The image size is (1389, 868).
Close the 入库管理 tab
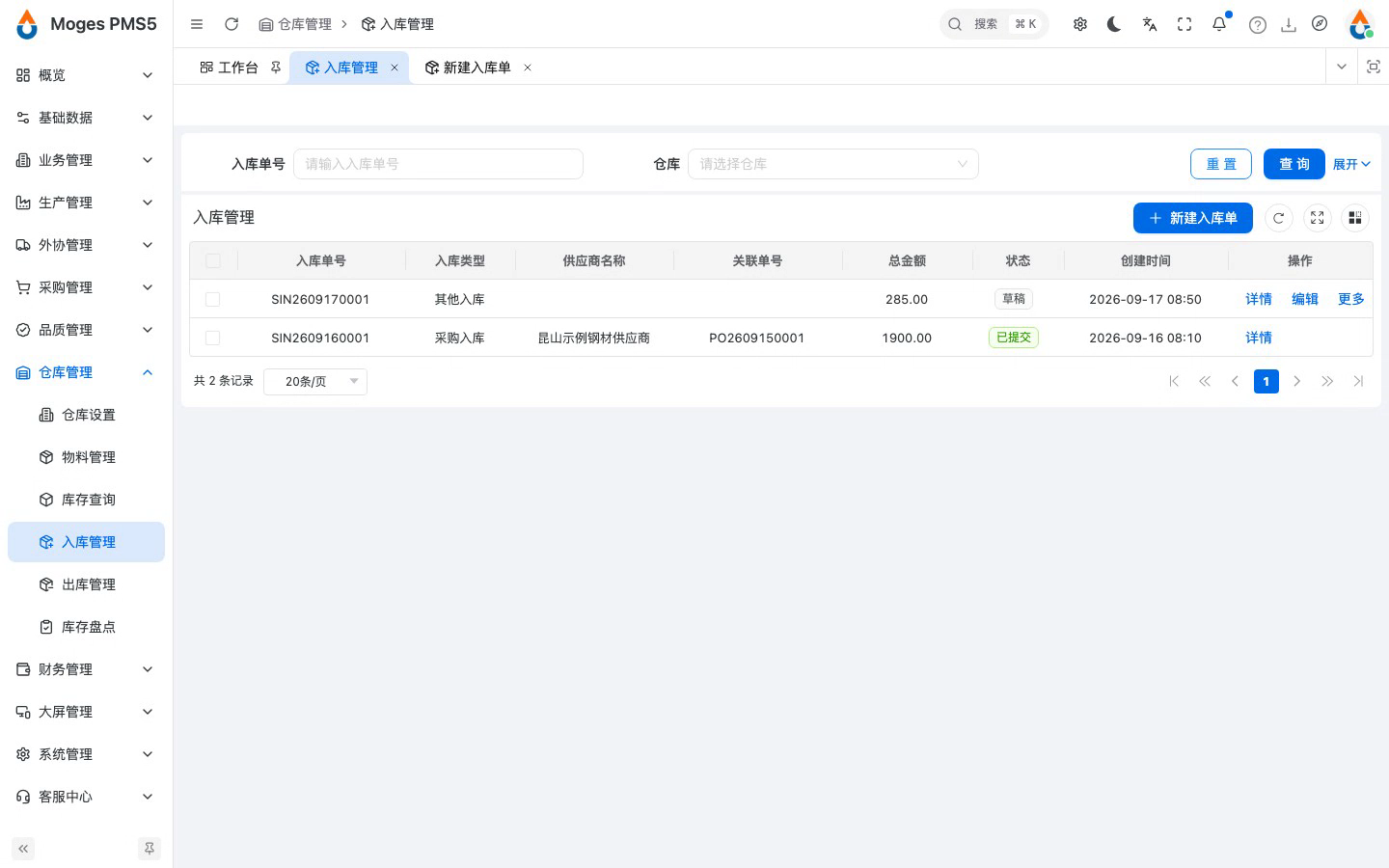[395, 68]
